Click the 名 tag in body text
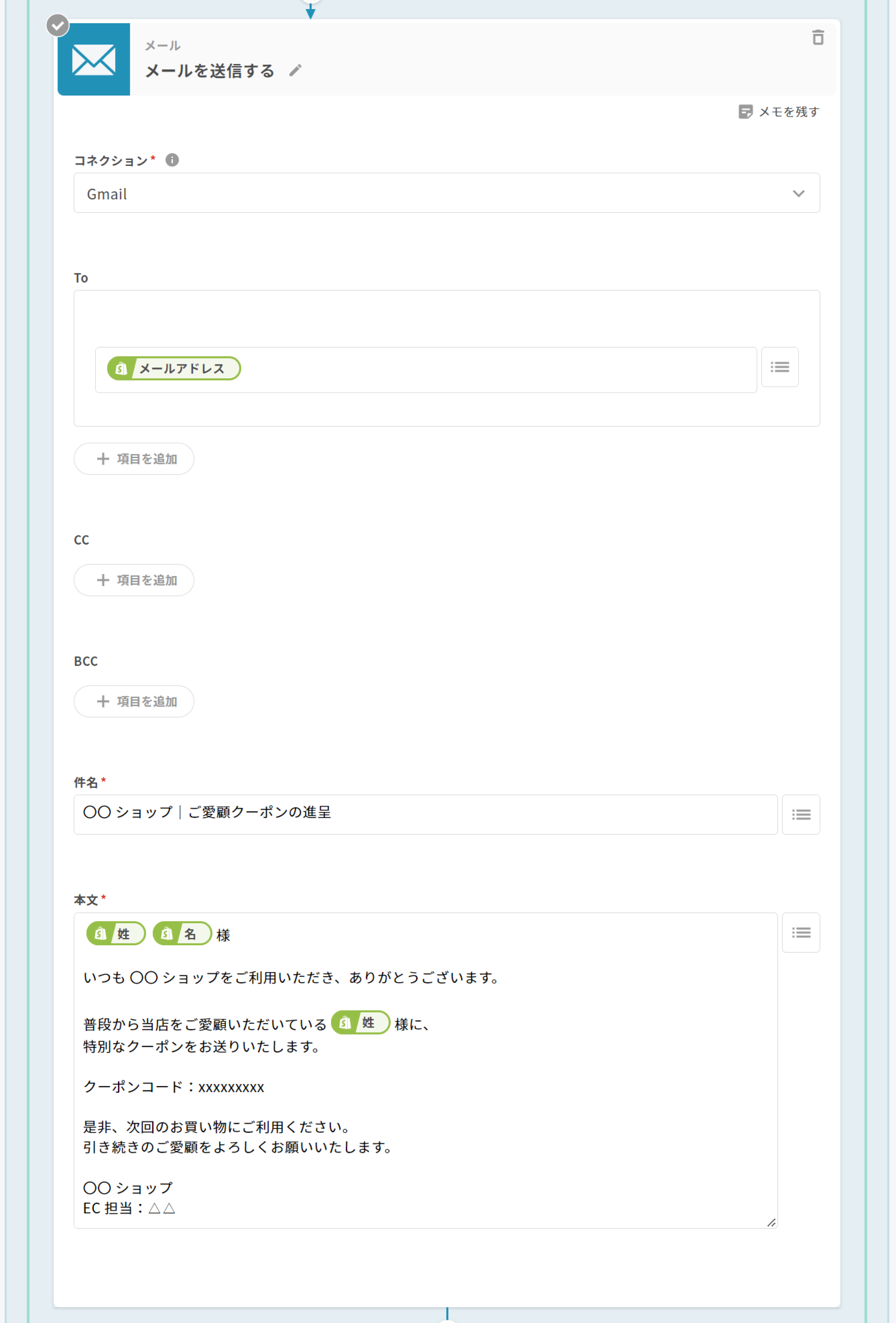896x1323 pixels. (182, 933)
